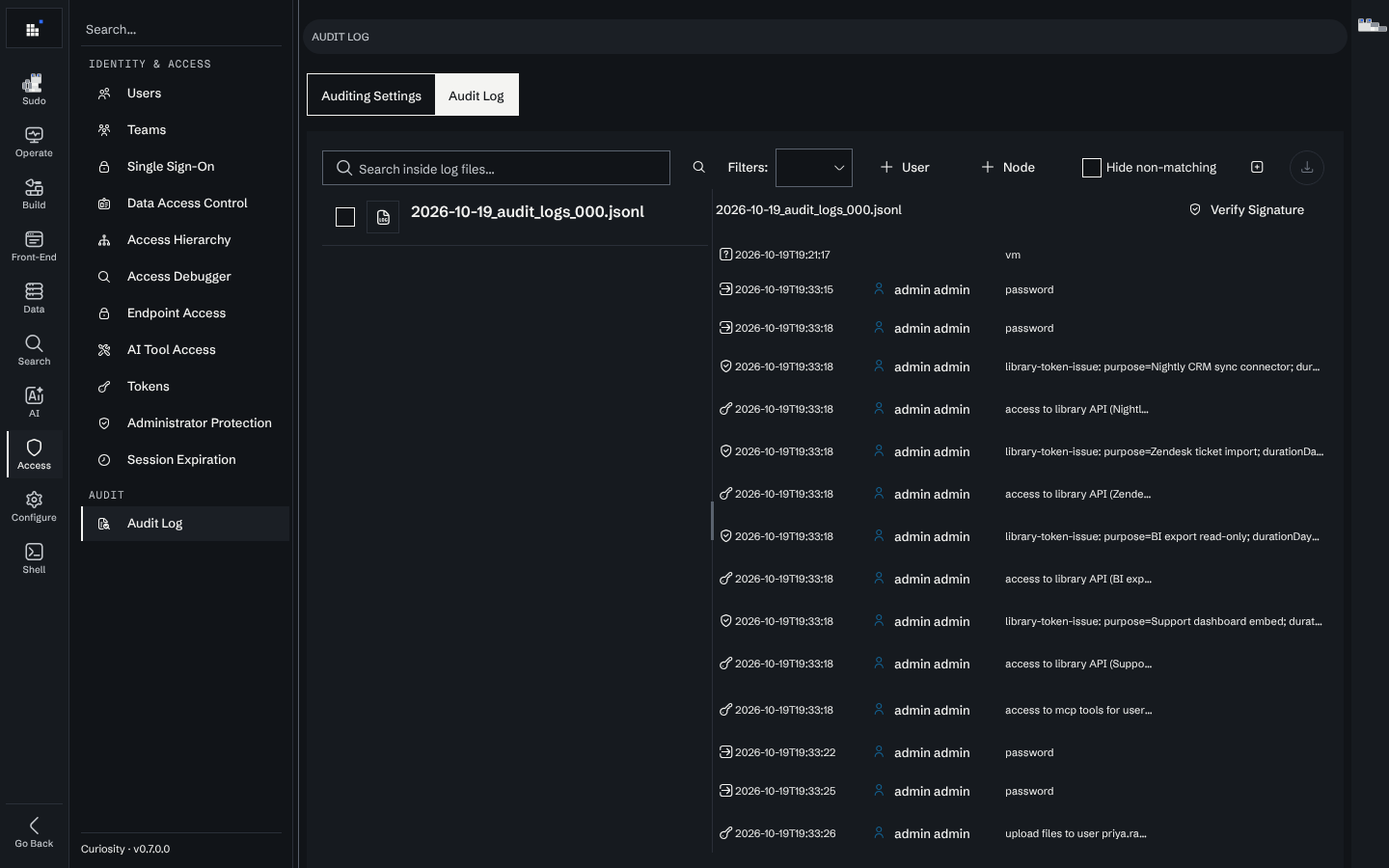Open the AI section
The width and height of the screenshot is (1389, 868).
[34, 402]
